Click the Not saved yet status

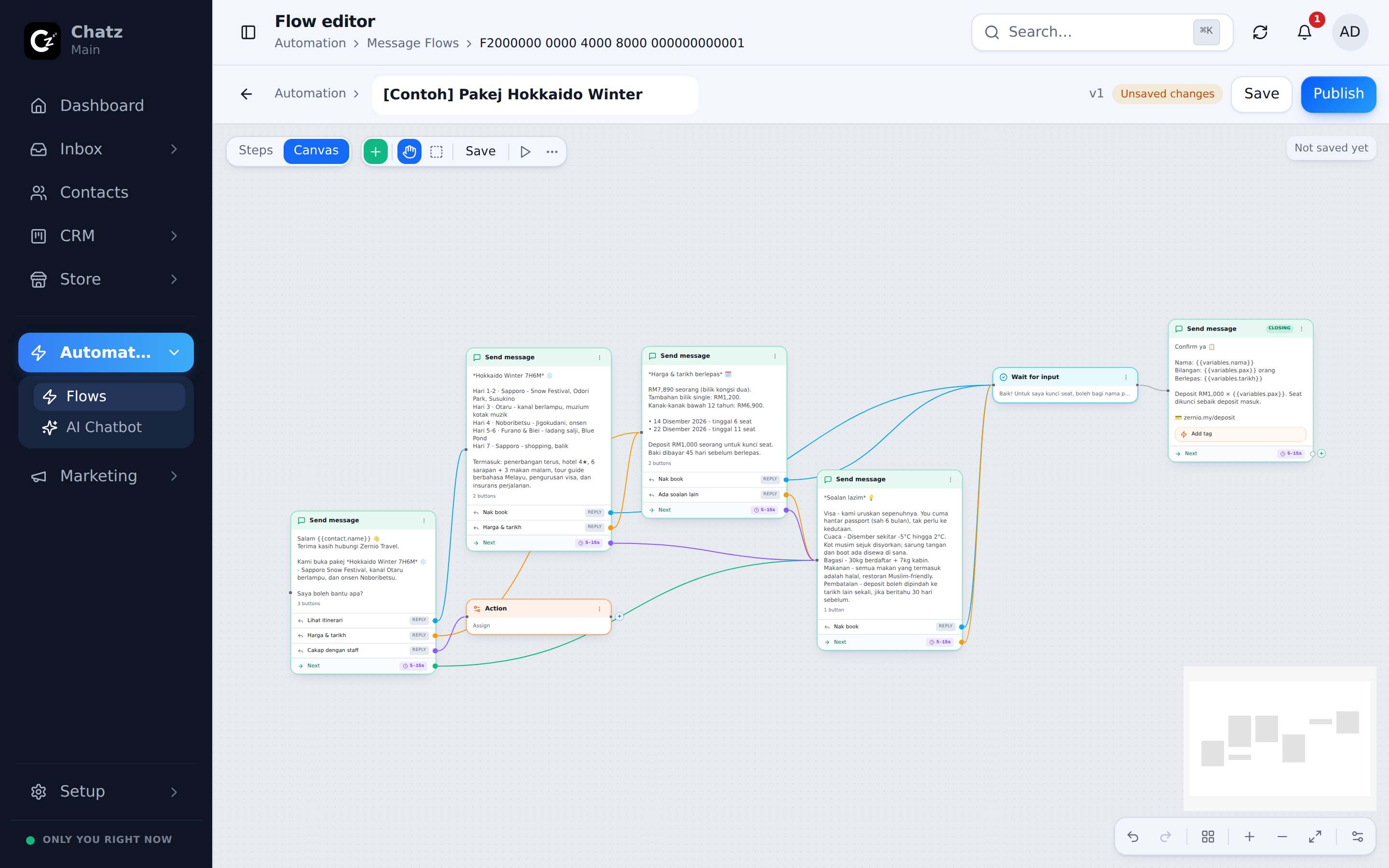[x=1331, y=148]
